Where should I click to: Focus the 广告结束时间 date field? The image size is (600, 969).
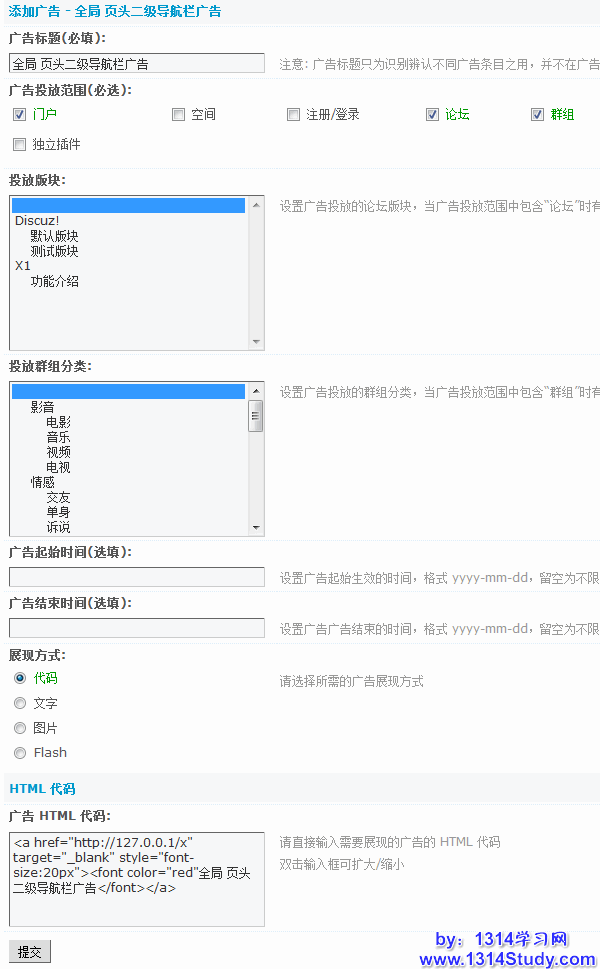(x=137, y=628)
